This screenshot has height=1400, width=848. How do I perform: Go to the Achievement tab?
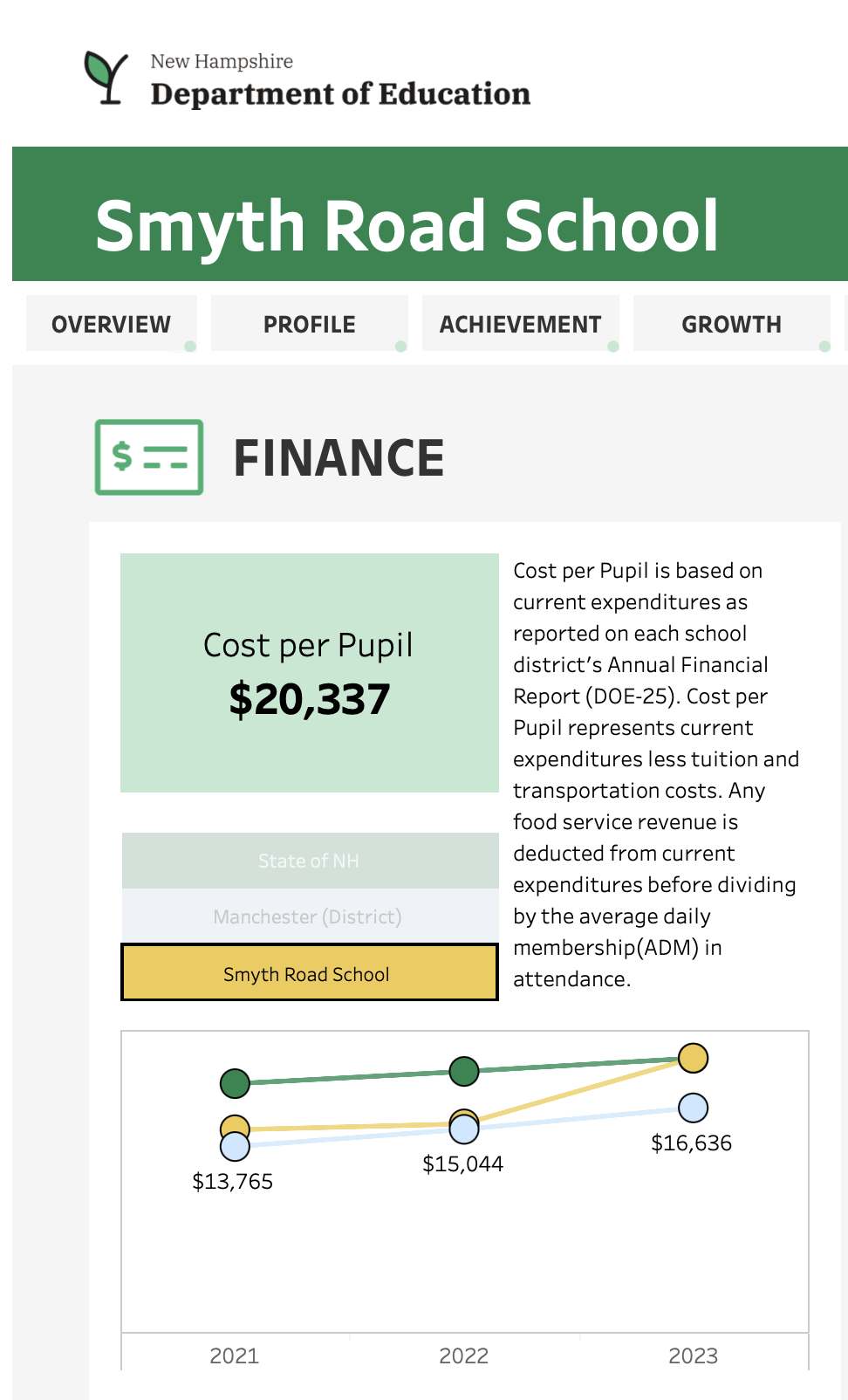[521, 325]
